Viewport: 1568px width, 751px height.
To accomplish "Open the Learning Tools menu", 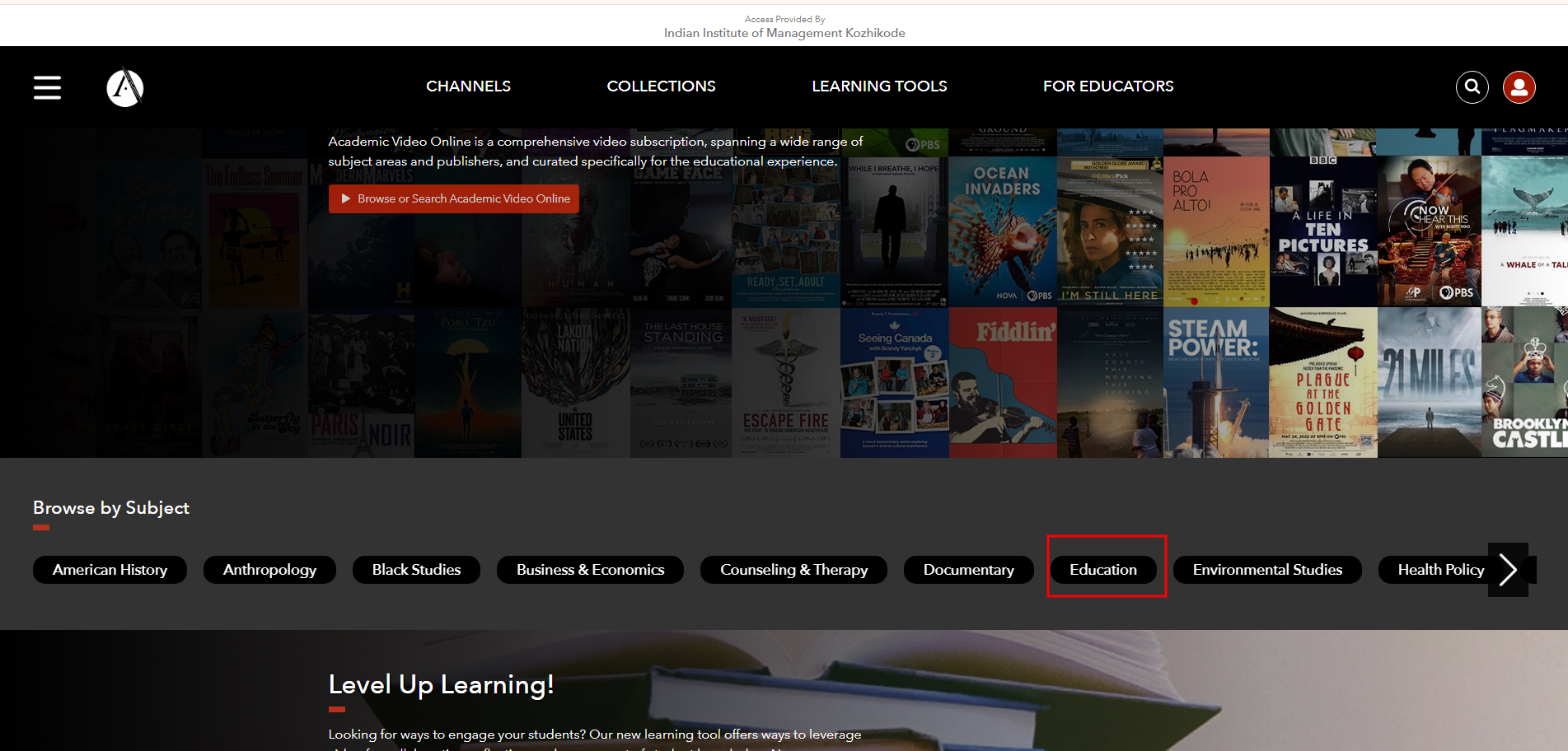I will coord(879,86).
